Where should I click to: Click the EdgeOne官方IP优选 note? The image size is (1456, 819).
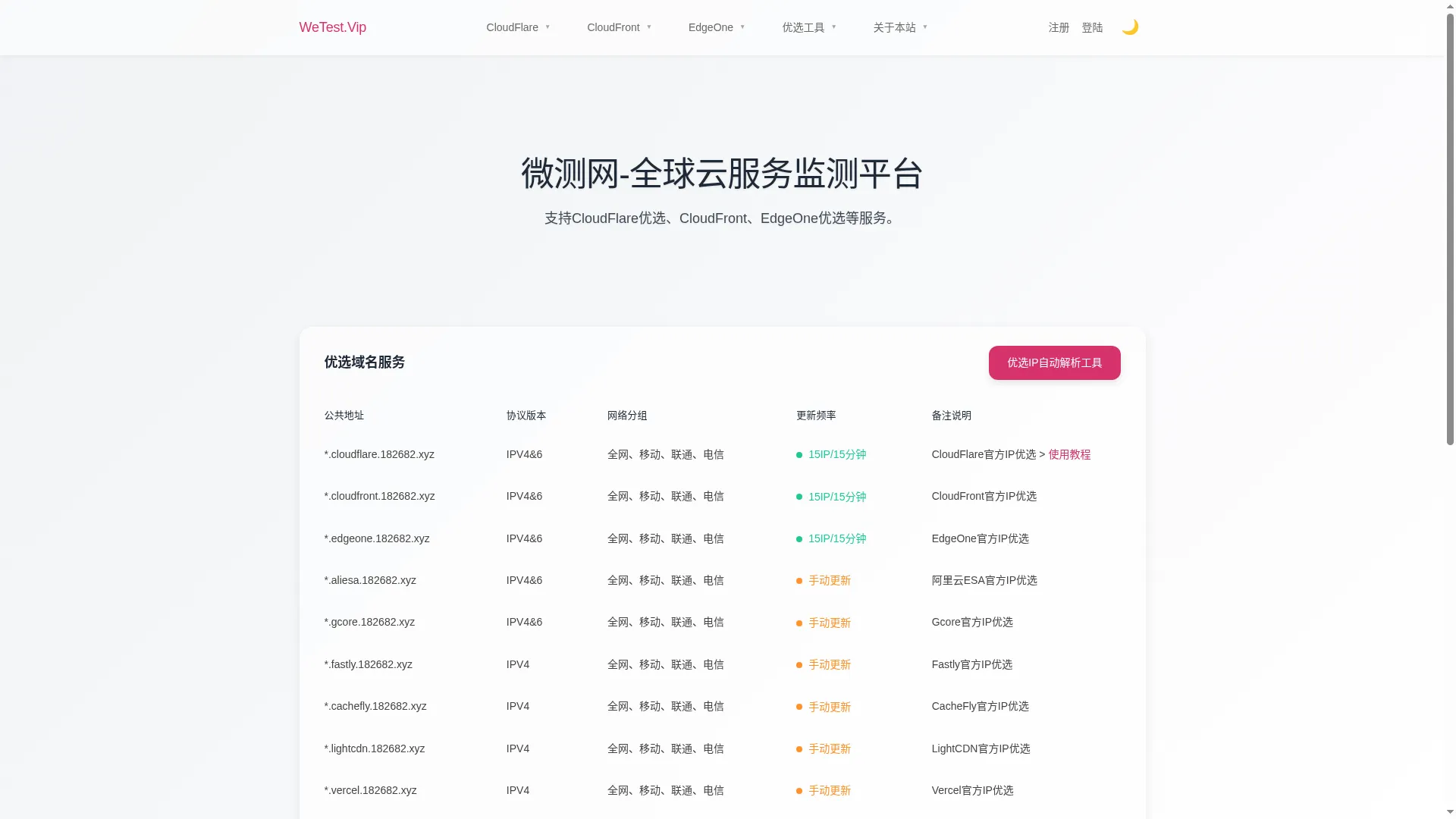click(x=981, y=538)
